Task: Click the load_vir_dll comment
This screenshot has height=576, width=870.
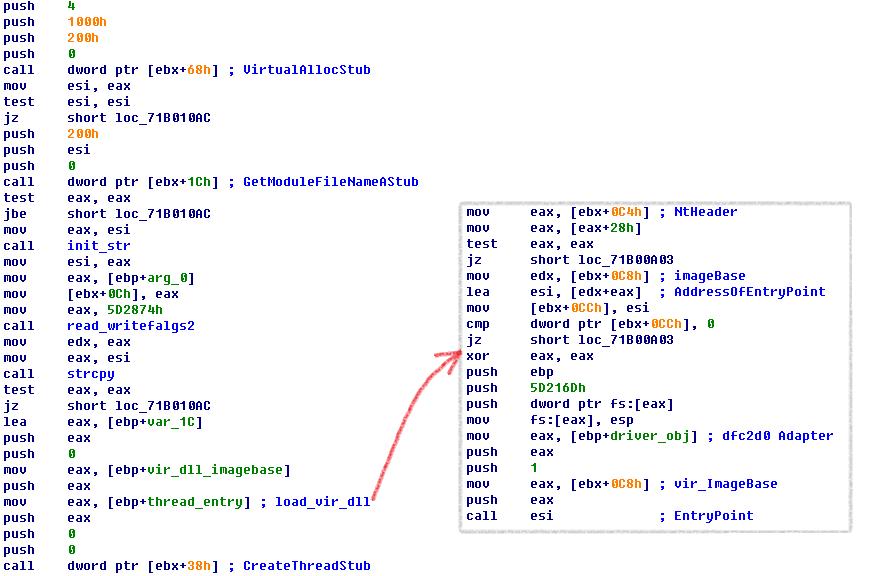Action: pos(322,502)
